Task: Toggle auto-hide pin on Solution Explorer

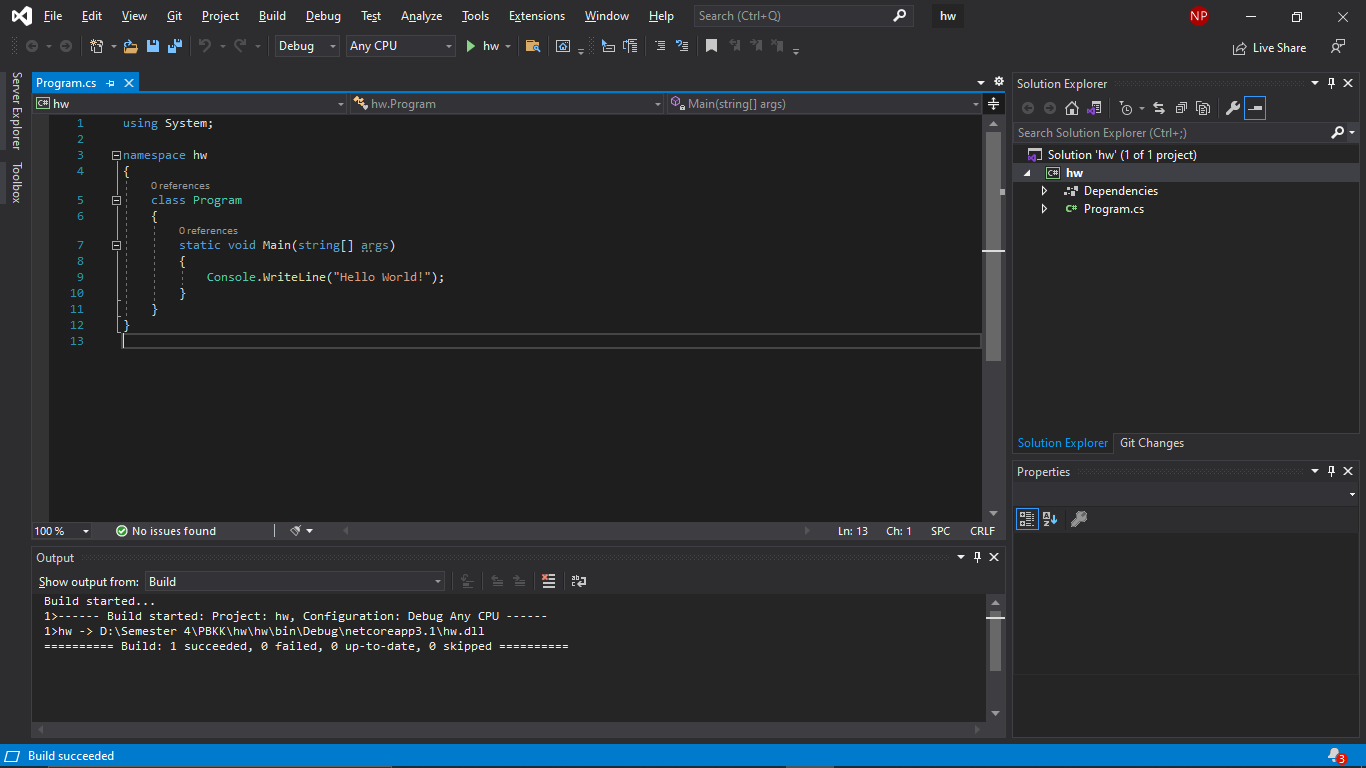Action: 1331,83
